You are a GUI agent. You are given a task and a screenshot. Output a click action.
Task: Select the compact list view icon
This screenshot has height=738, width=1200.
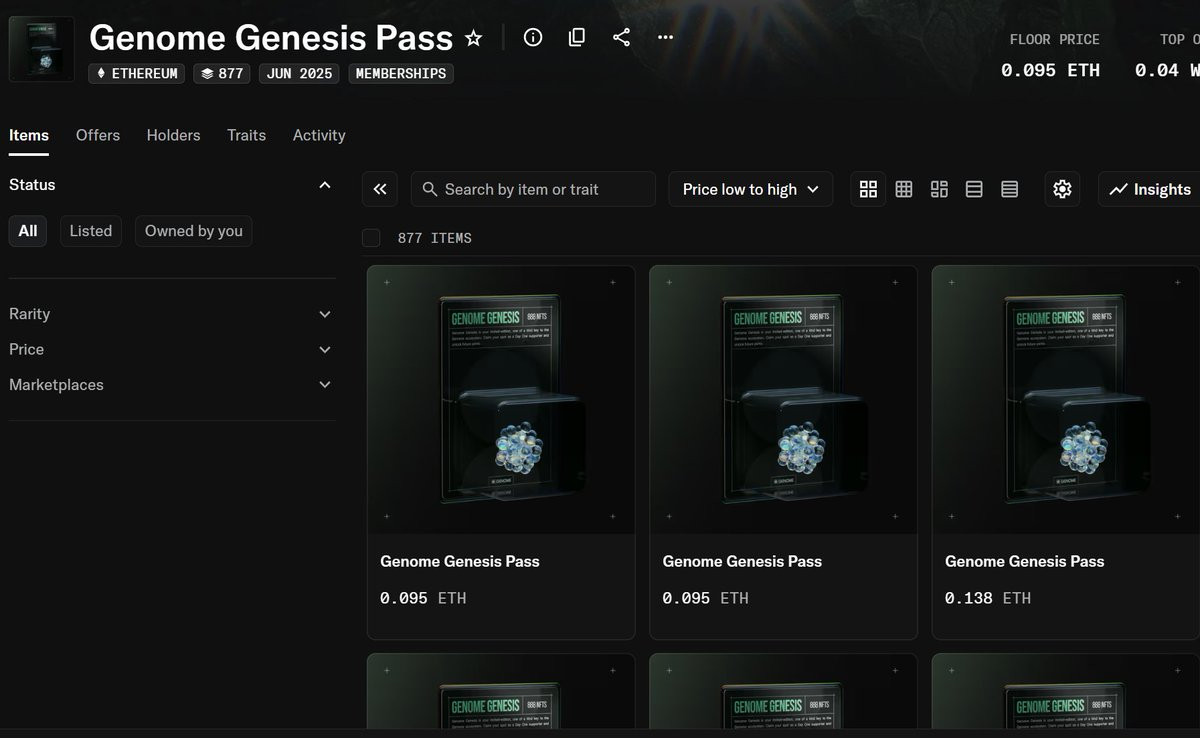974,189
